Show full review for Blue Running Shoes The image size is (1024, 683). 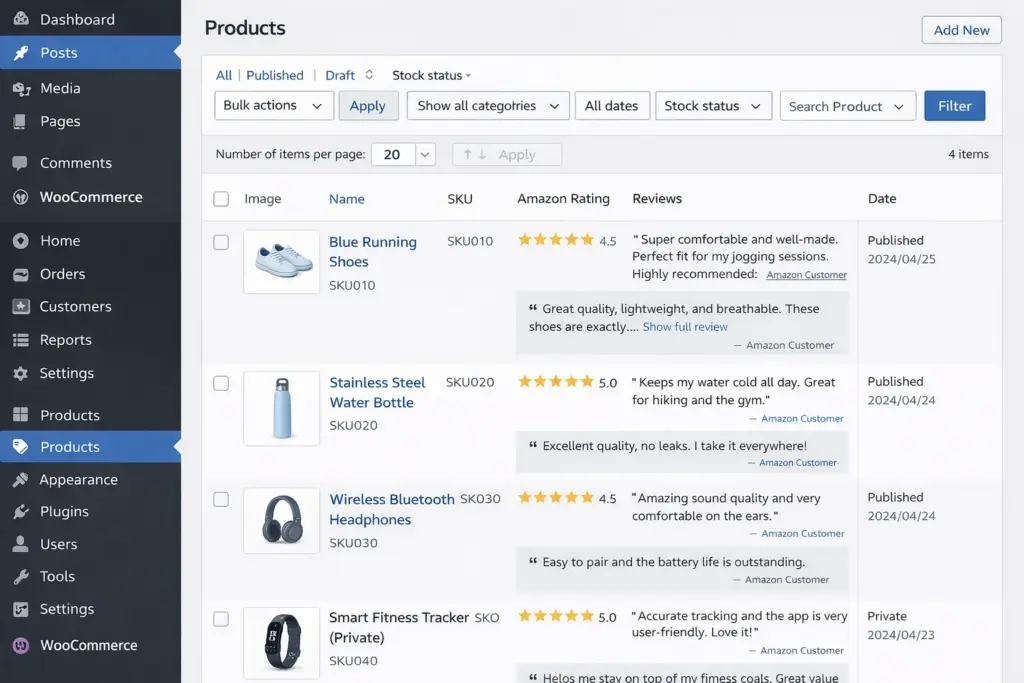click(685, 326)
